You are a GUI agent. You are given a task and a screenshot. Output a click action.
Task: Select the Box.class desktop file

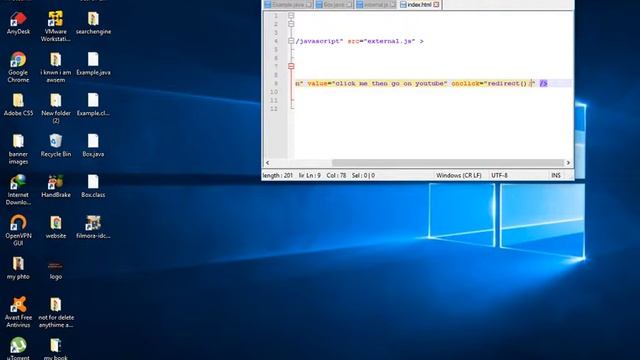tap(93, 187)
